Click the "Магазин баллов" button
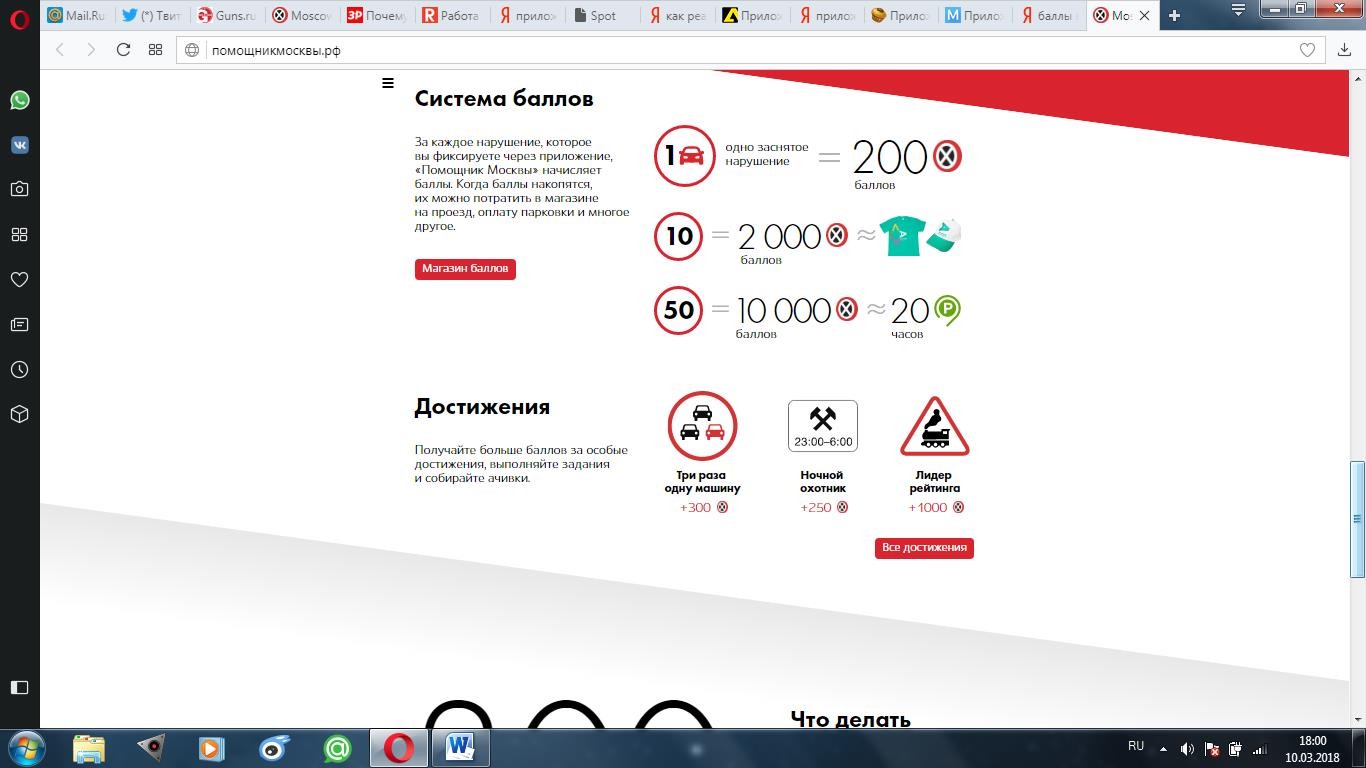Image resolution: width=1366 pixels, height=768 pixels. 465,269
